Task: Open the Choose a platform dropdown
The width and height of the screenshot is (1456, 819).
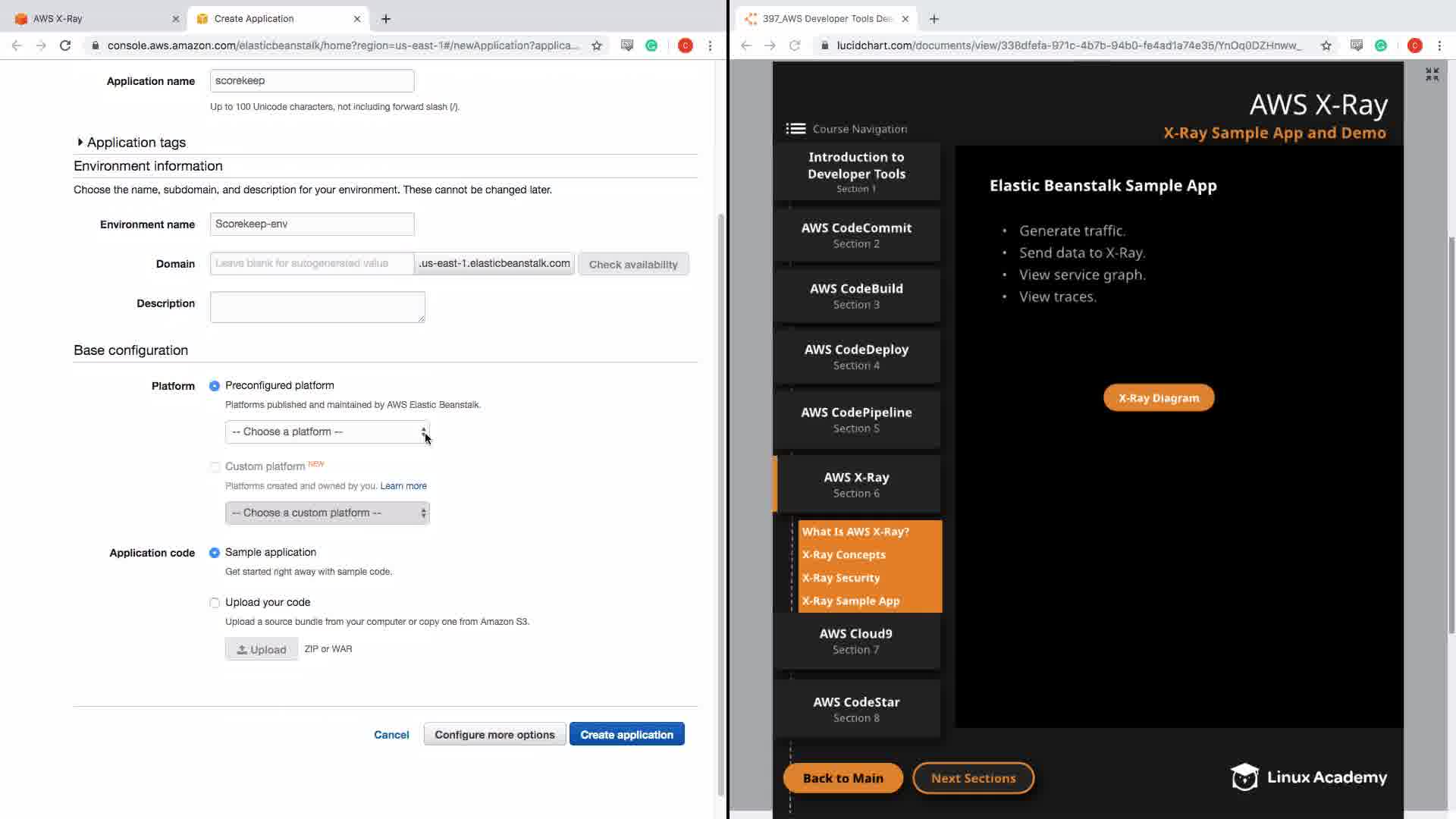Action: 327,432
